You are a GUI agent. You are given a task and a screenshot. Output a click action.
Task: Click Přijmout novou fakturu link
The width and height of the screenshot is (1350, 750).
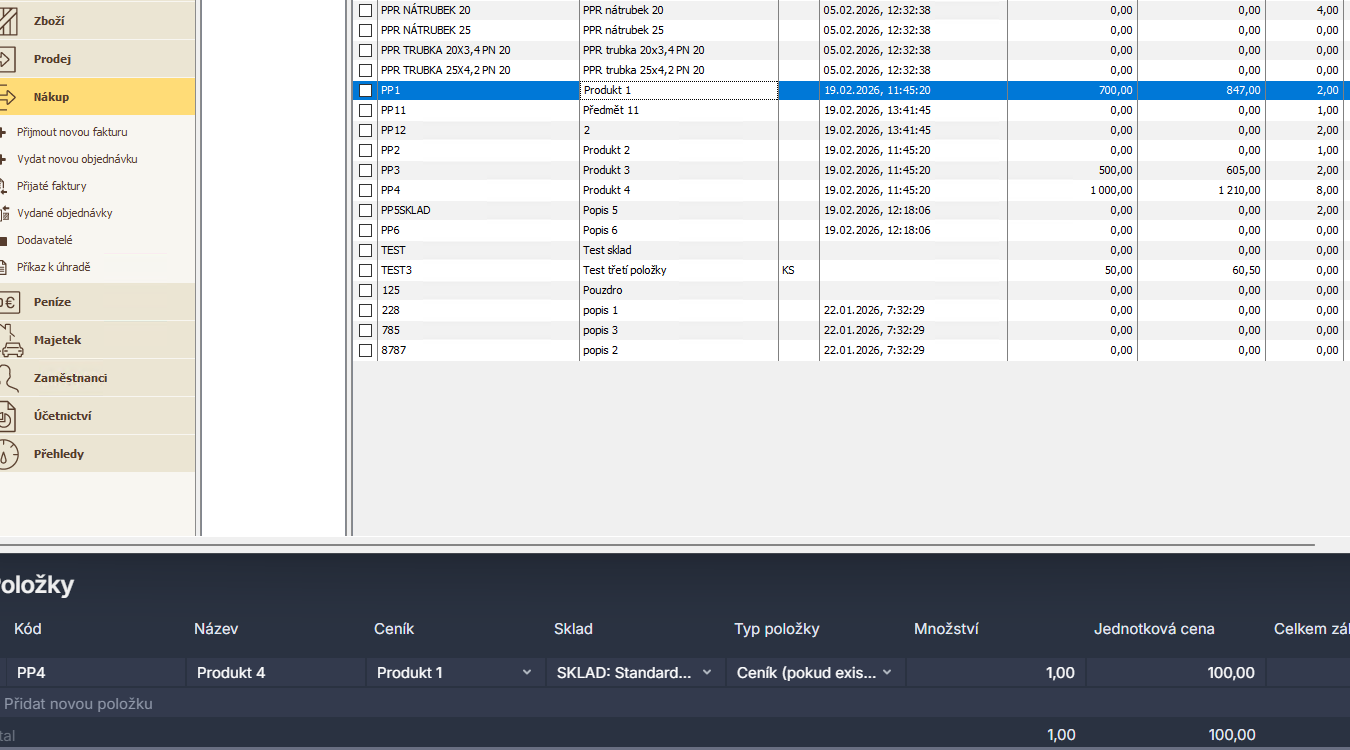(72, 132)
